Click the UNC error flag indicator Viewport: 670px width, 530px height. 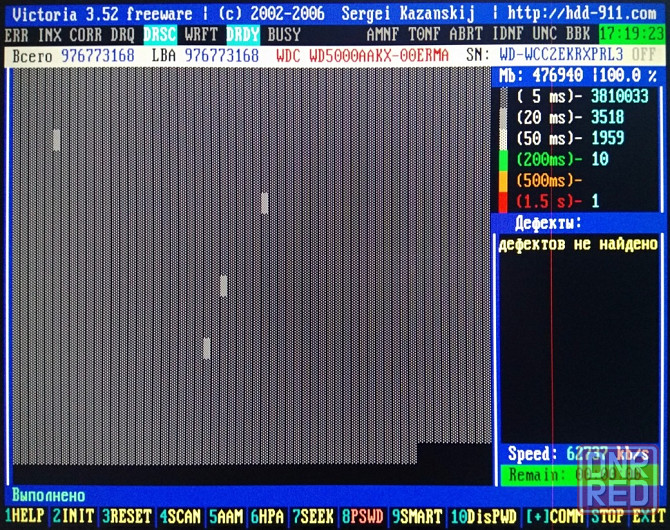(x=544, y=35)
